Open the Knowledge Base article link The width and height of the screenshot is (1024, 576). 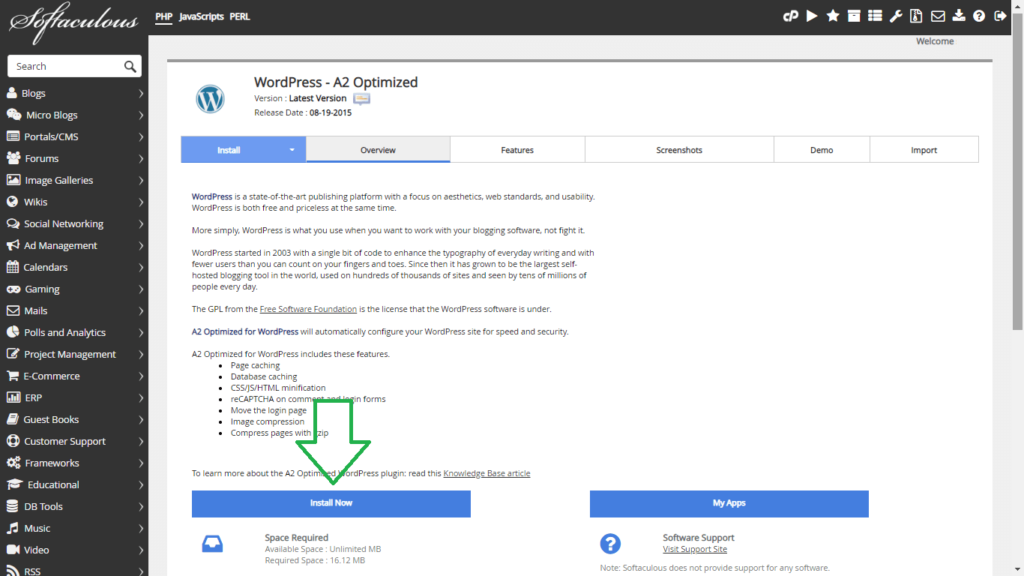487,473
